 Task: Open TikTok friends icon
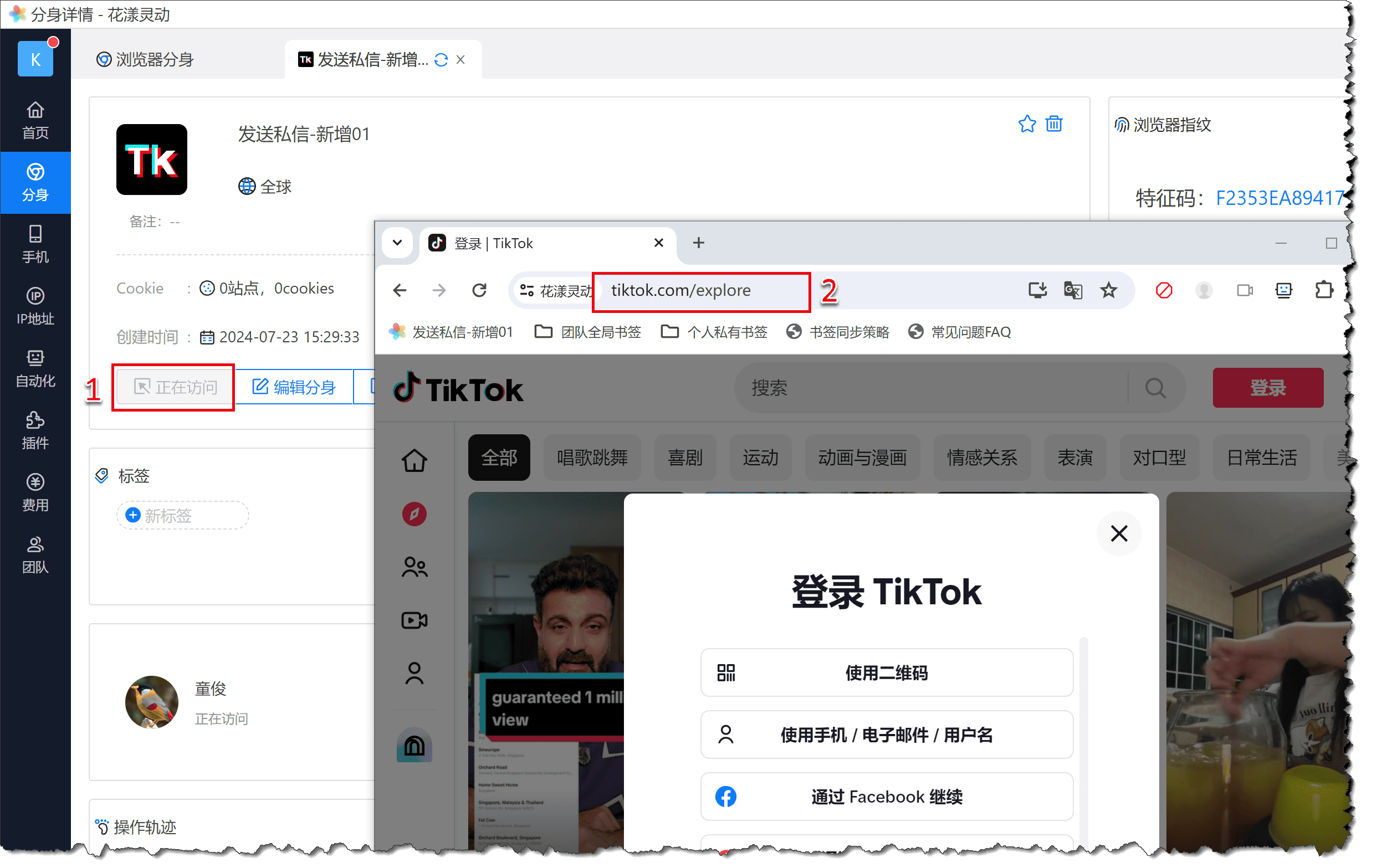(414, 567)
